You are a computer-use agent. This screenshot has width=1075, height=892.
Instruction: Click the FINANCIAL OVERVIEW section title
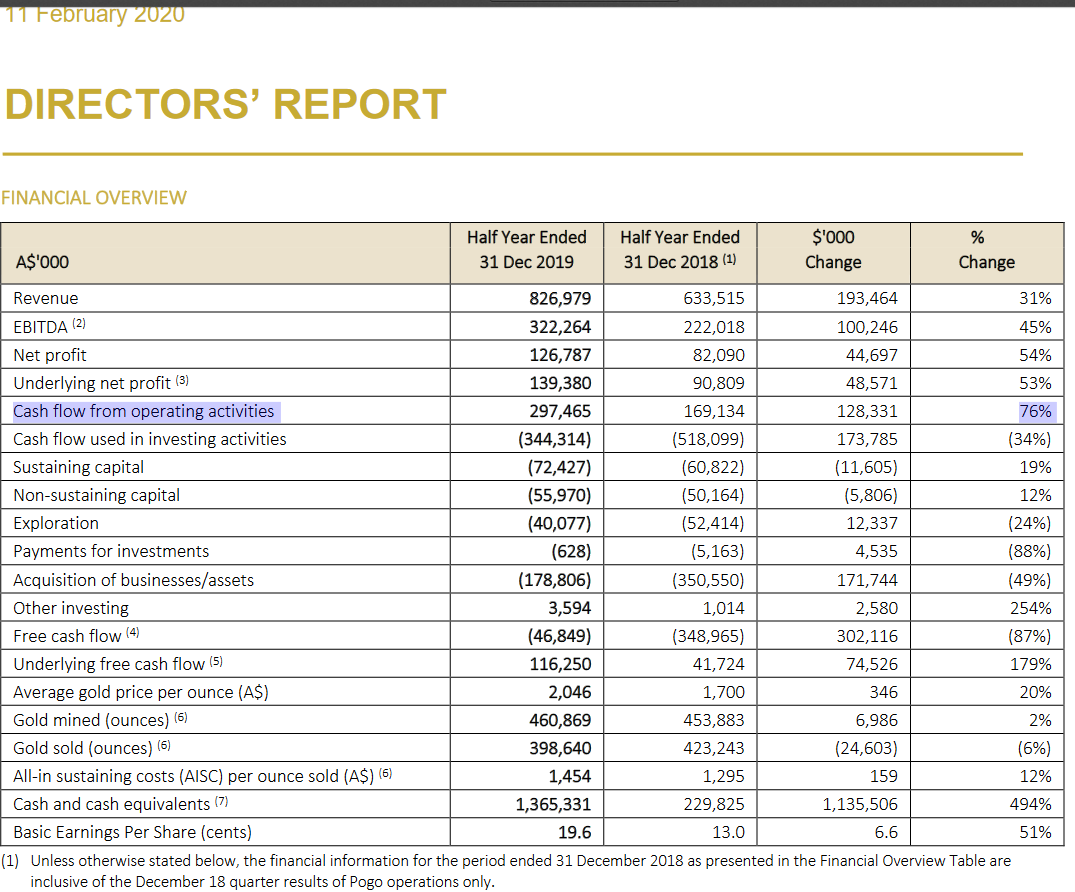click(x=93, y=197)
